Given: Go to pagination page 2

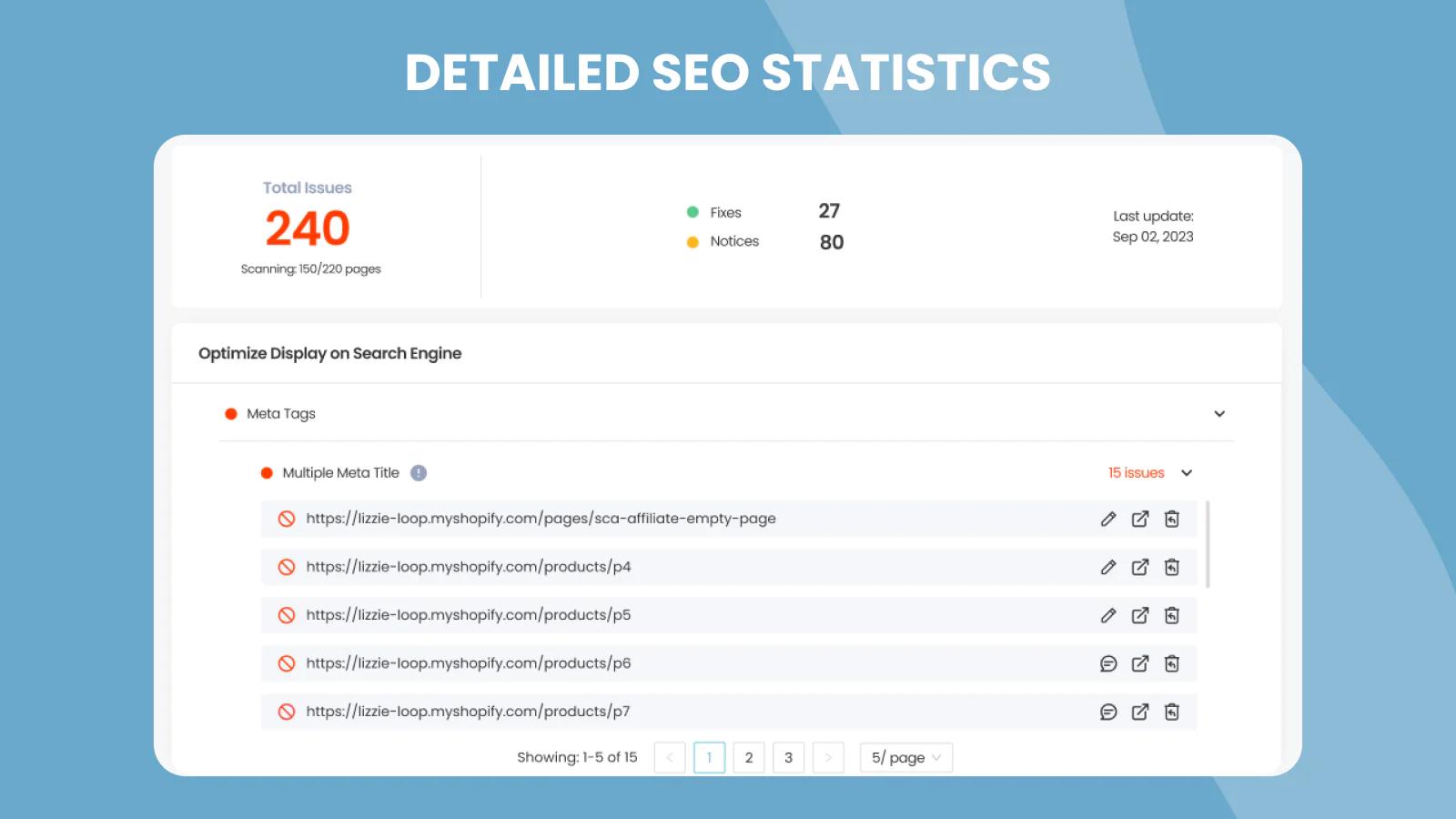Looking at the screenshot, I should pyautogui.click(x=749, y=757).
